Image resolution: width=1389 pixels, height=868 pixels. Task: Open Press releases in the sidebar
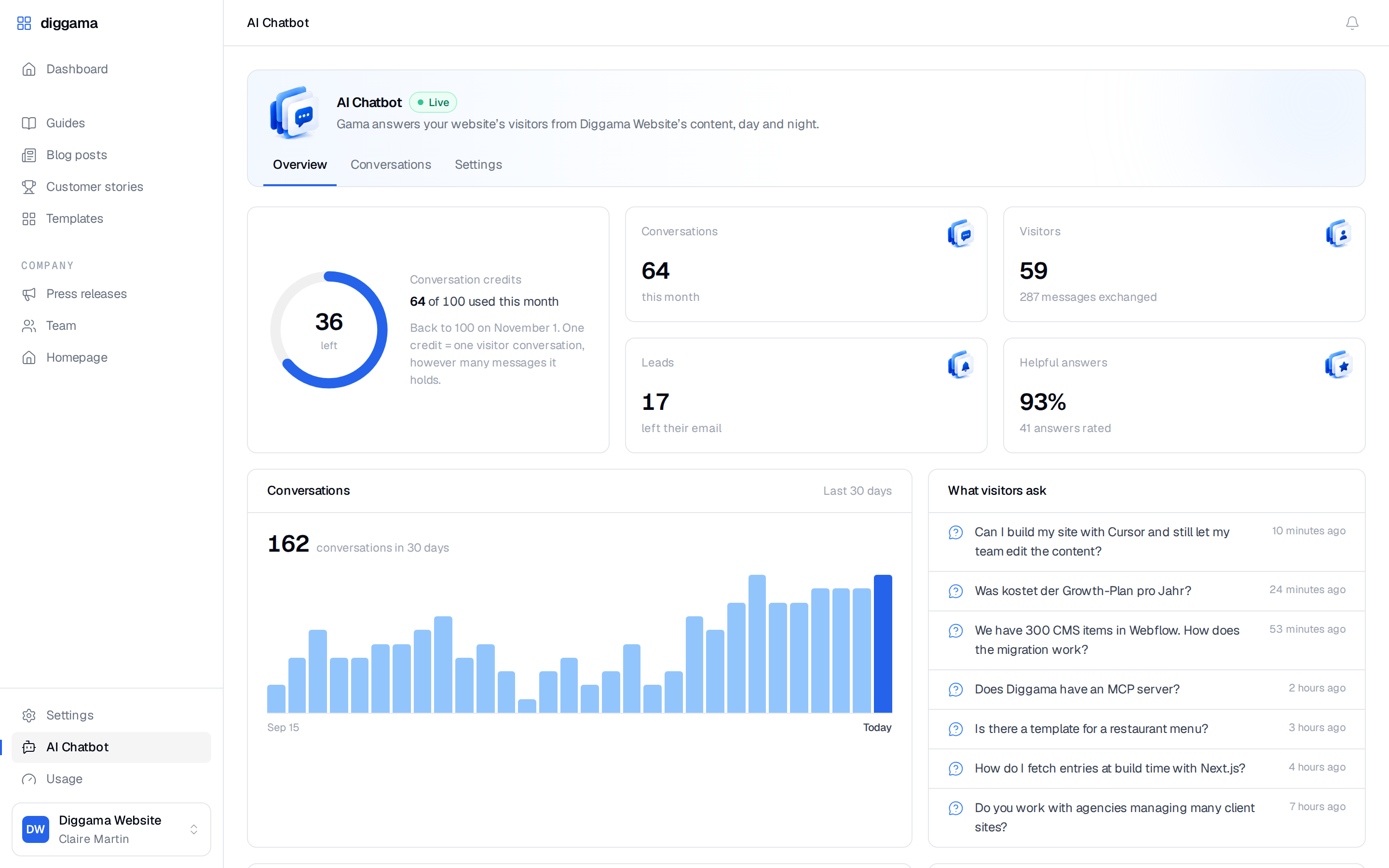click(x=111, y=294)
